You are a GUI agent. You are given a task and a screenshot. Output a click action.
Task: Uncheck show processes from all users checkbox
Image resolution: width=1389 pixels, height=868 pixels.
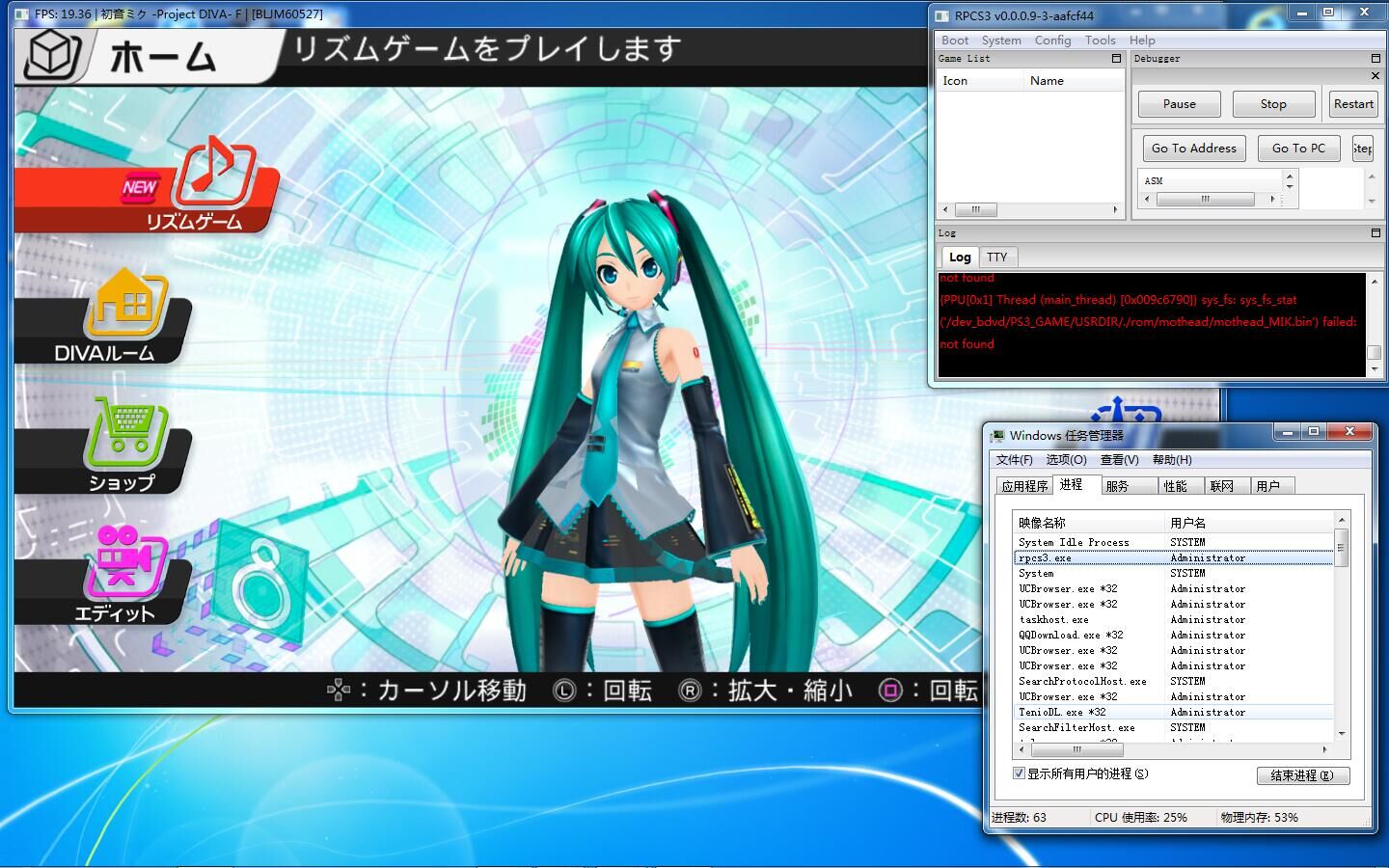point(1019,773)
